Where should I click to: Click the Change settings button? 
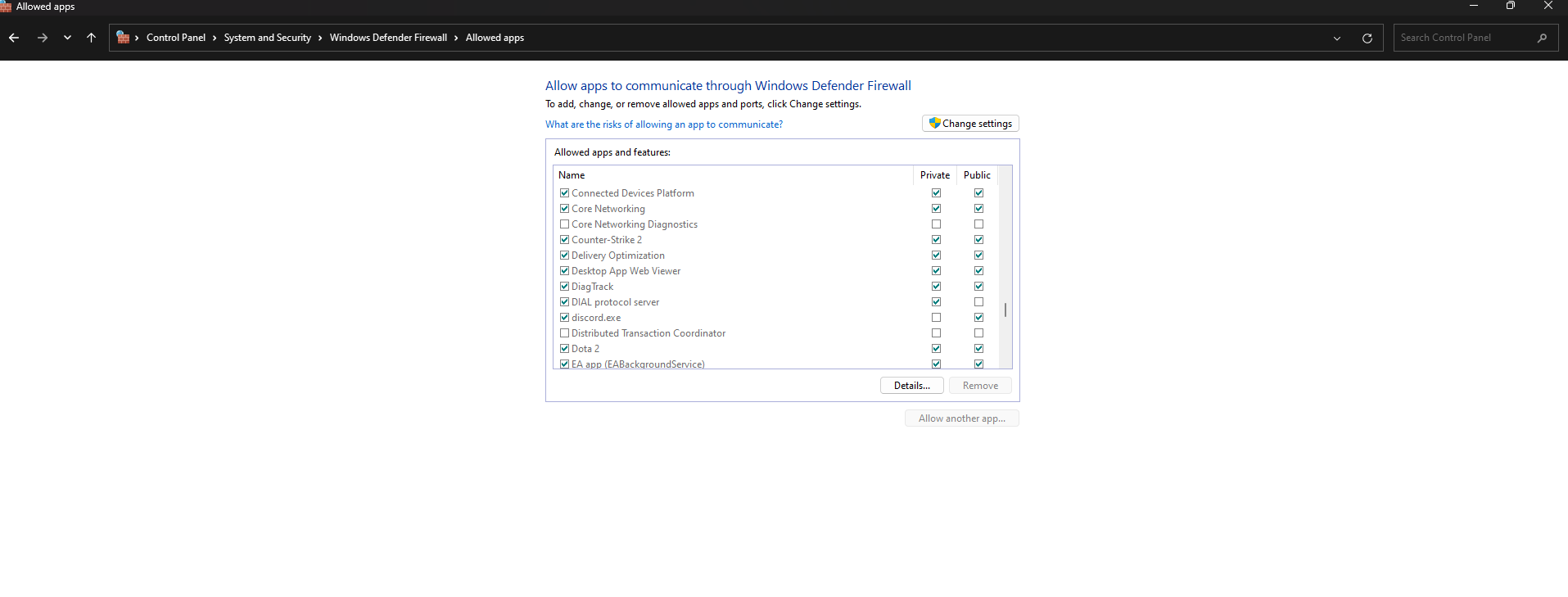tap(970, 124)
